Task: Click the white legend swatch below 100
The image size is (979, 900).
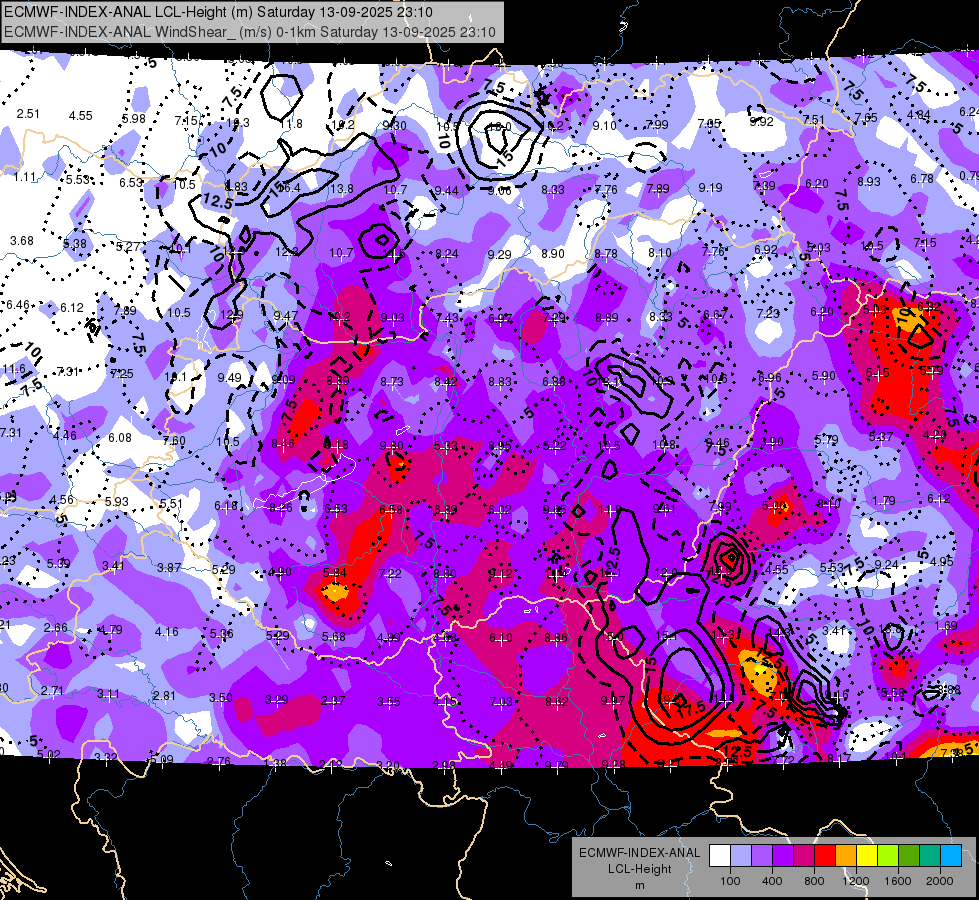Action: (720, 856)
